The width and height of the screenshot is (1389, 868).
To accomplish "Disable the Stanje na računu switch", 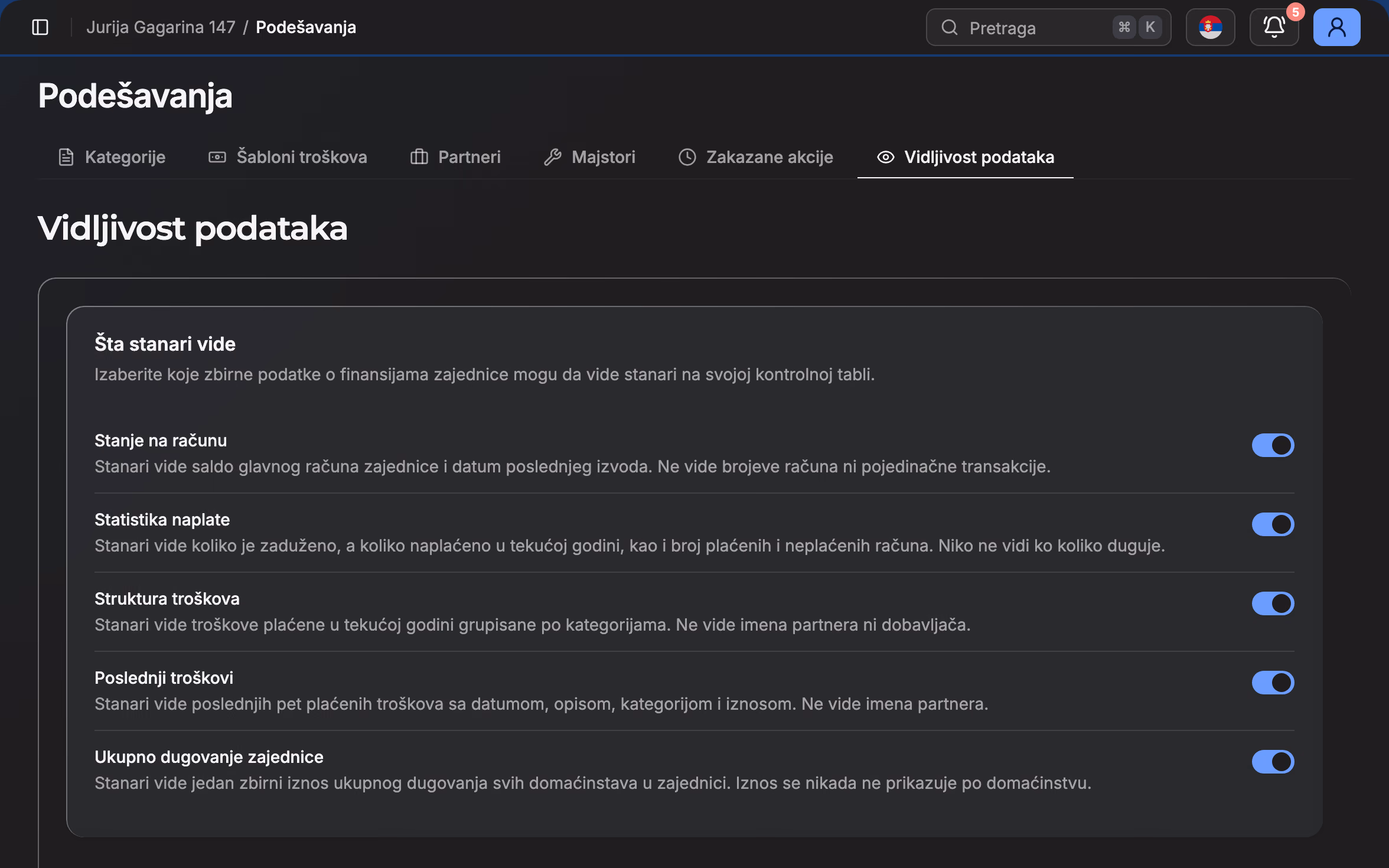I will point(1273,445).
